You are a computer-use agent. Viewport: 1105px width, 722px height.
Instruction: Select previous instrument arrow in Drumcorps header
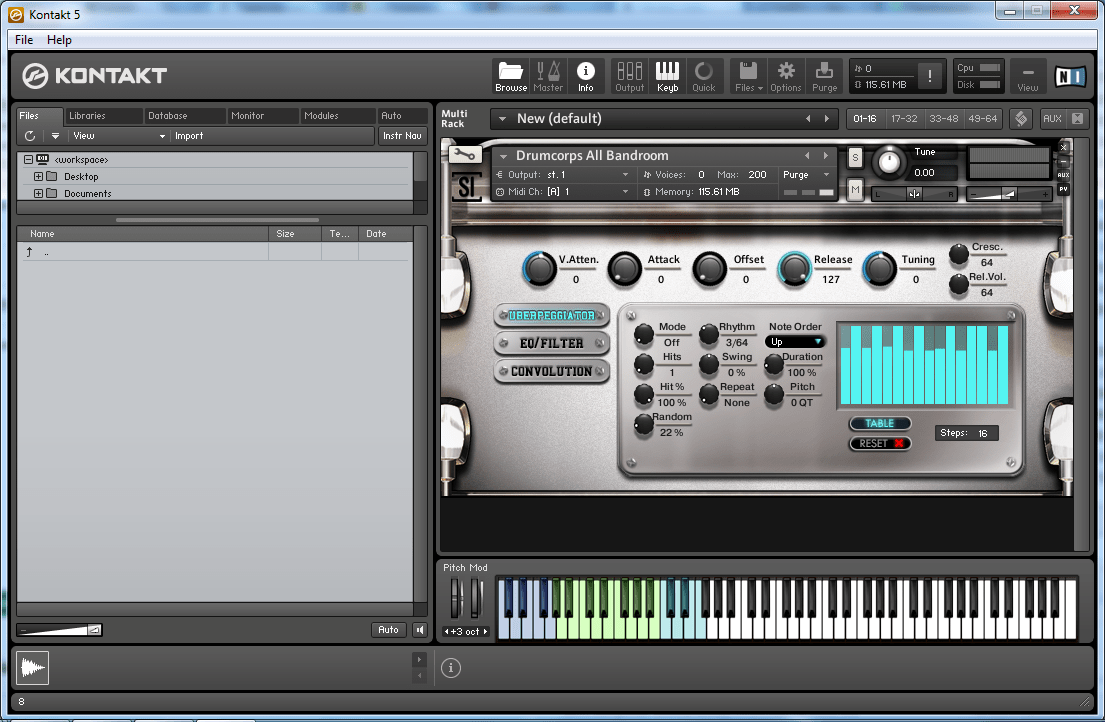coord(808,155)
